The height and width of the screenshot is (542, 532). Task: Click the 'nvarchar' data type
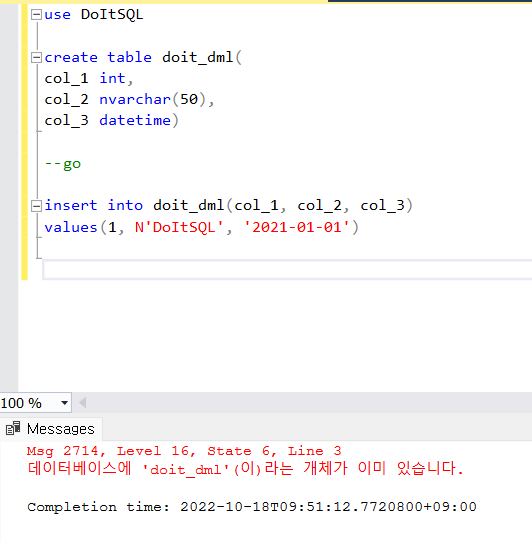[135, 100]
